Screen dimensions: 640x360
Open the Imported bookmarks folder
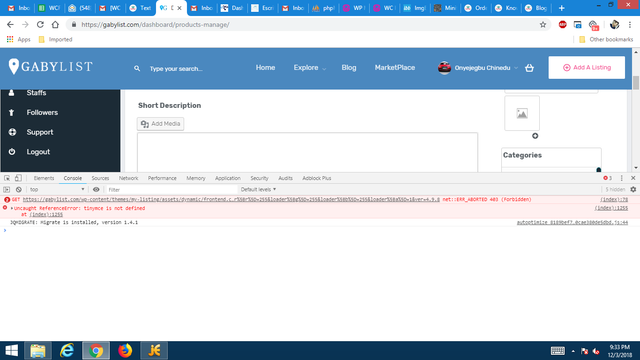[x=56, y=39]
